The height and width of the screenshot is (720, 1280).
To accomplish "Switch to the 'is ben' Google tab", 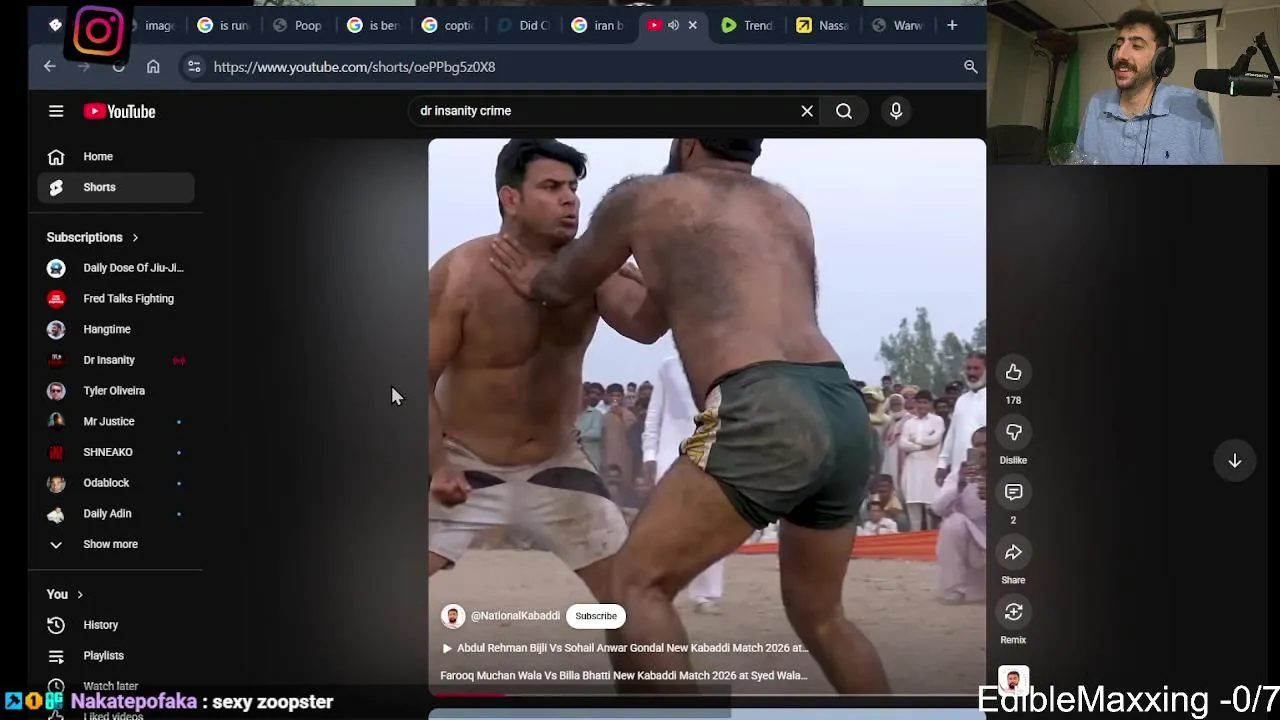I will pos(372,26).
